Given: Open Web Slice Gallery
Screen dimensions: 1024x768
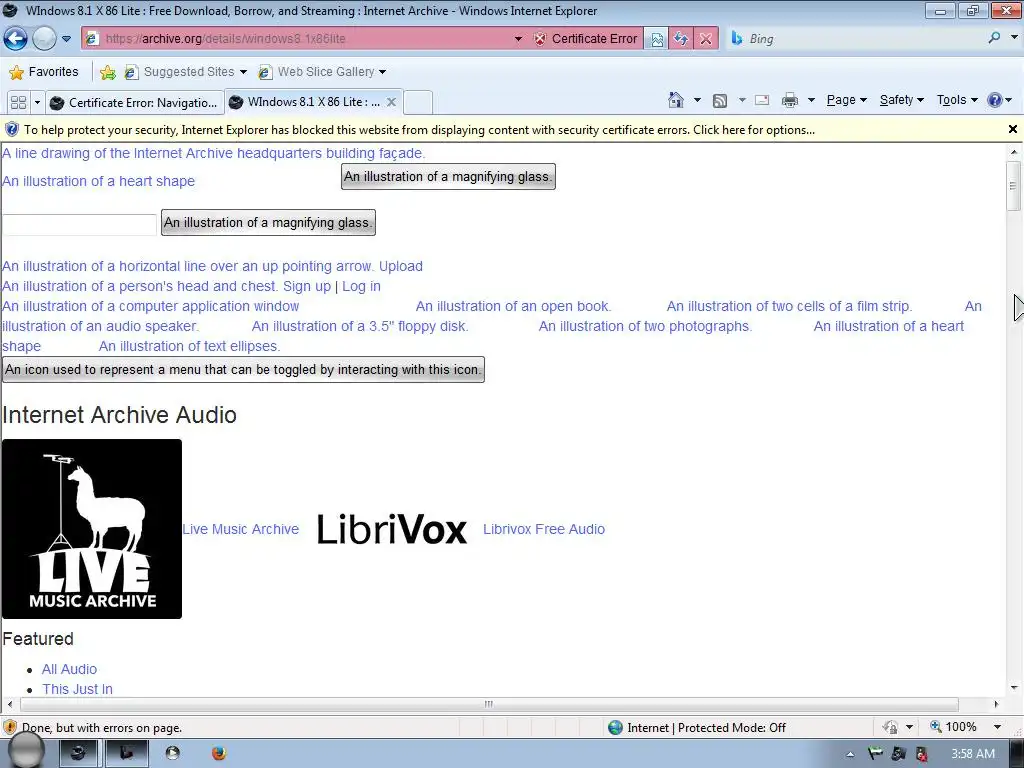Looking at the screenshot, I should click(x=322, y=72).
